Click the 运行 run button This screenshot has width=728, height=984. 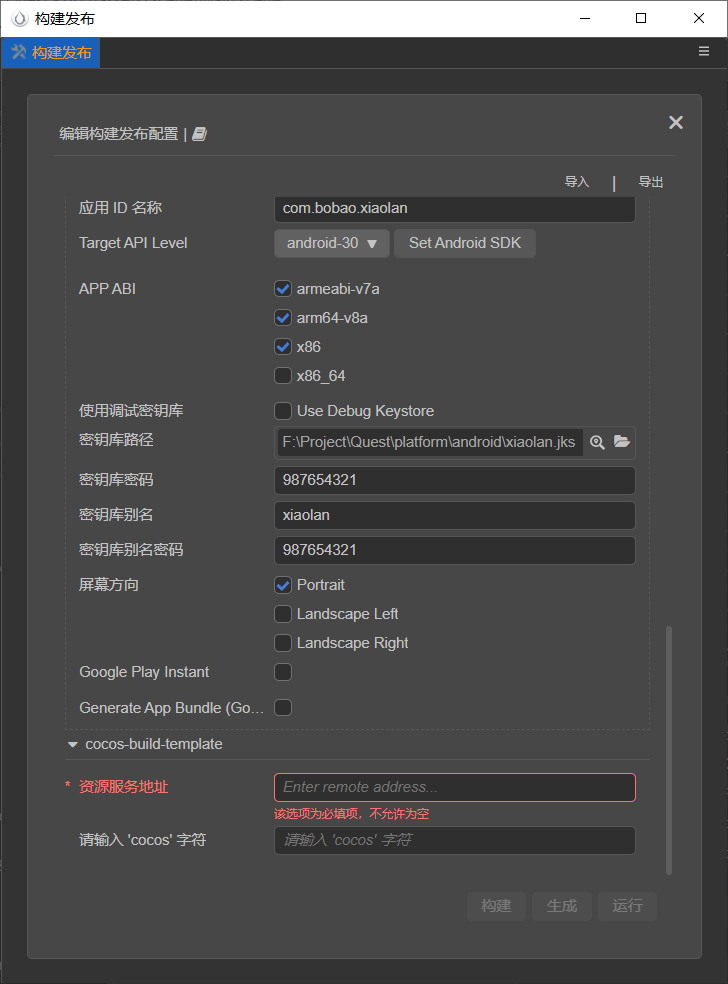click(x=627, y=906)
